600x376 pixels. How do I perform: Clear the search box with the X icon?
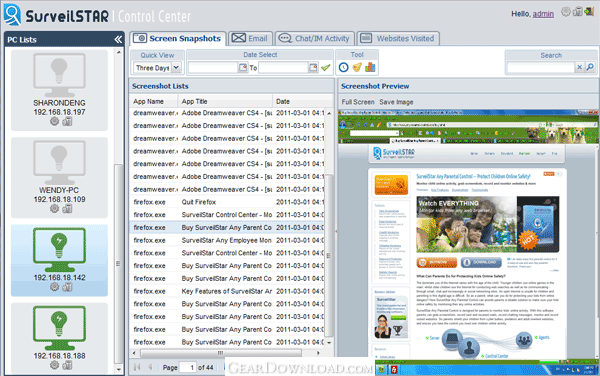click(x=580, y=67)
